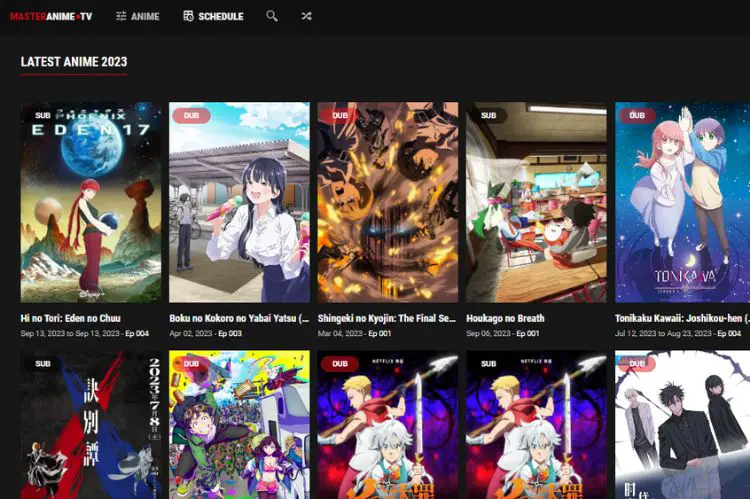
Task: Click the Shingeki no Kyojin: The Final Se... title
Action: pyautogui.click(x=386, y=318)
